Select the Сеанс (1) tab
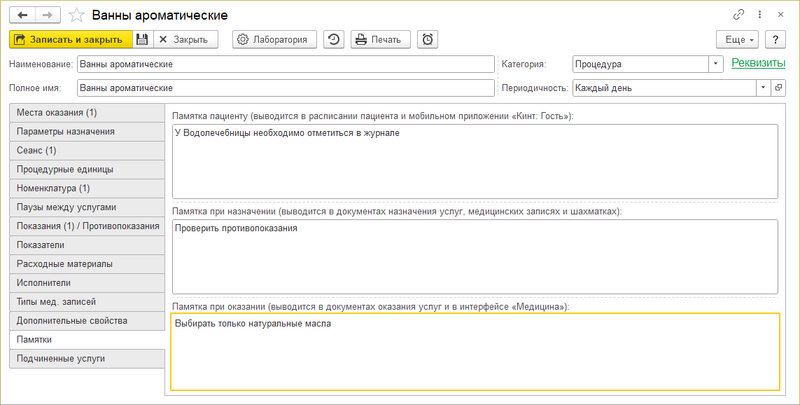The width and height of the screenshot is (800, 405). (87, 150)
